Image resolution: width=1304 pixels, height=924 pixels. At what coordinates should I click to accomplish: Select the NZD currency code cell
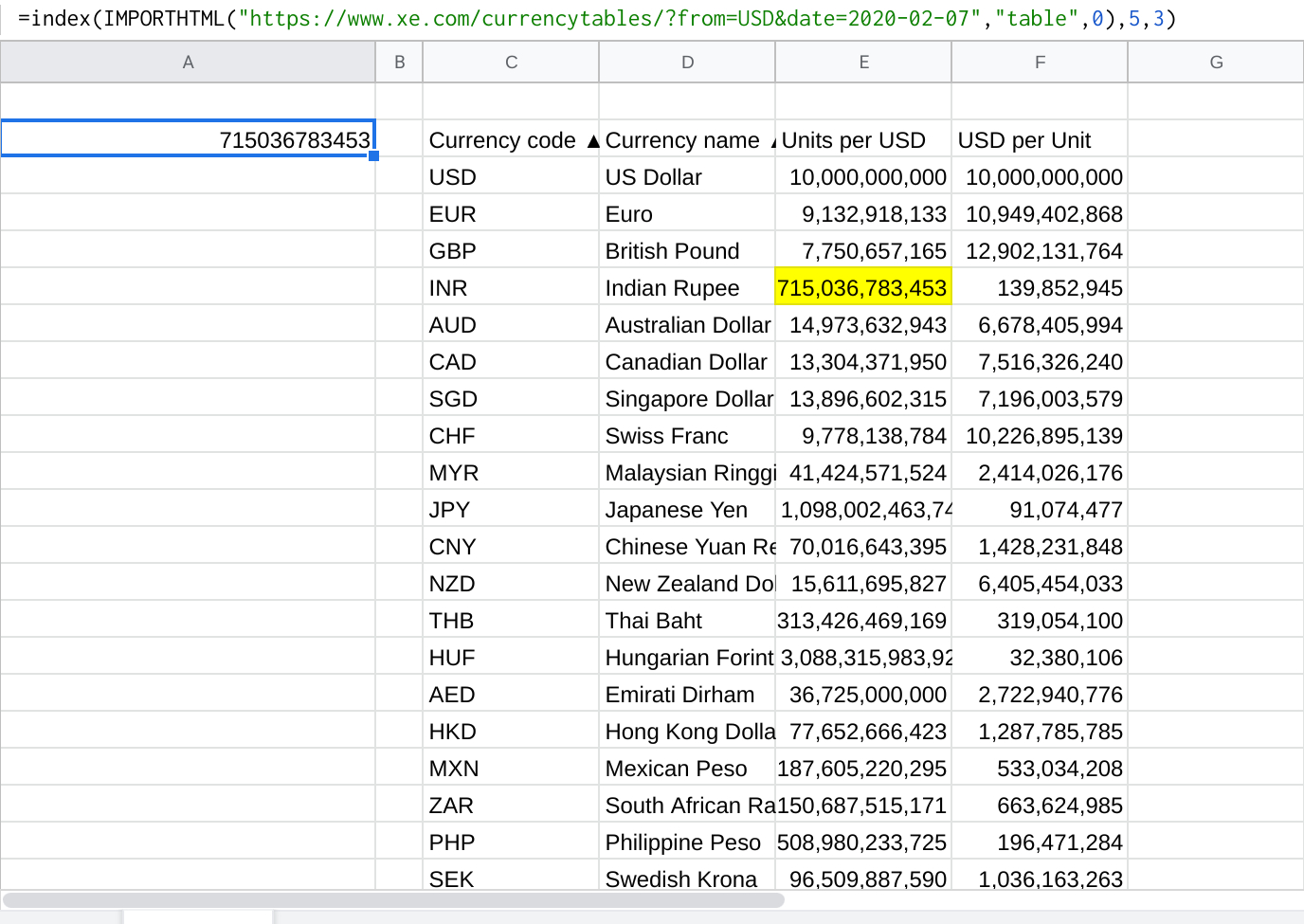tap(511, 582)
